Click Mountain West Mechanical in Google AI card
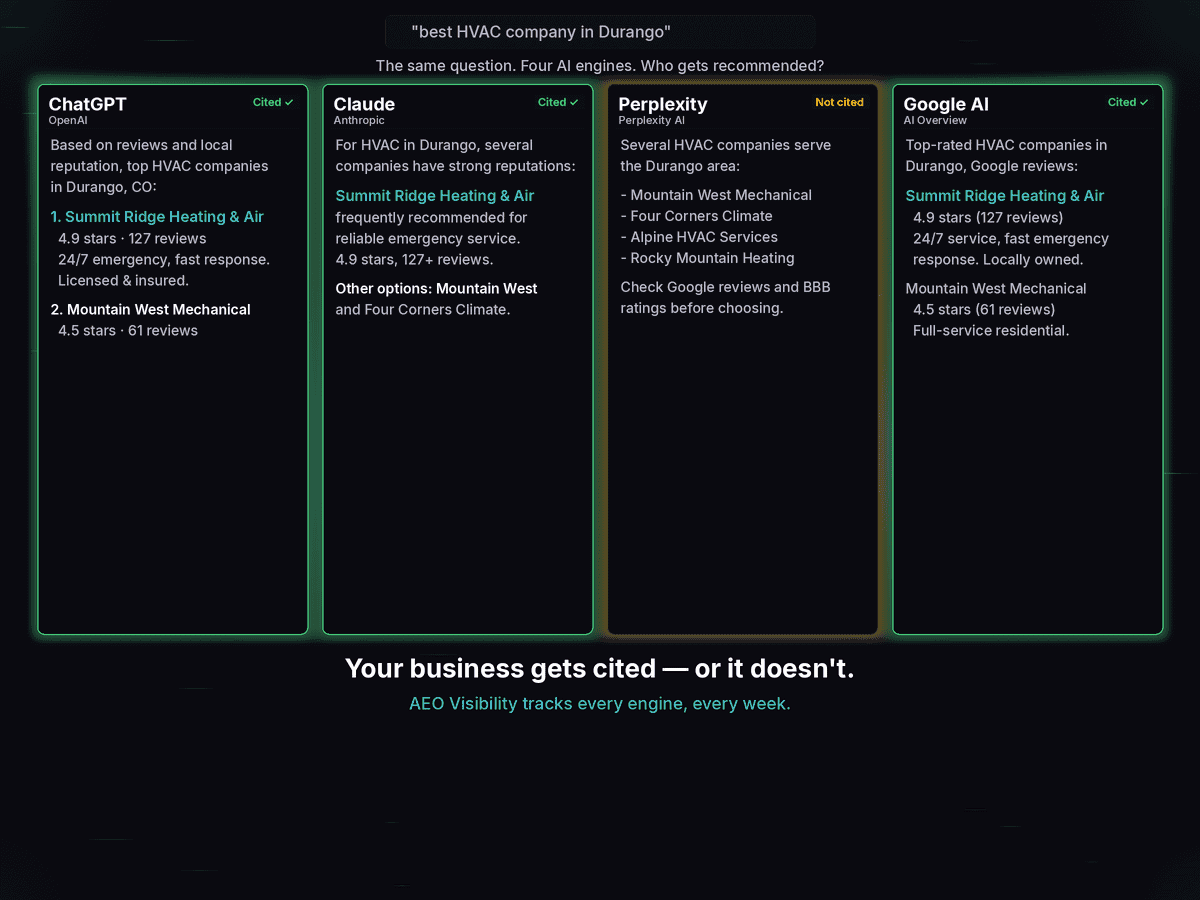 pos(996,289)
